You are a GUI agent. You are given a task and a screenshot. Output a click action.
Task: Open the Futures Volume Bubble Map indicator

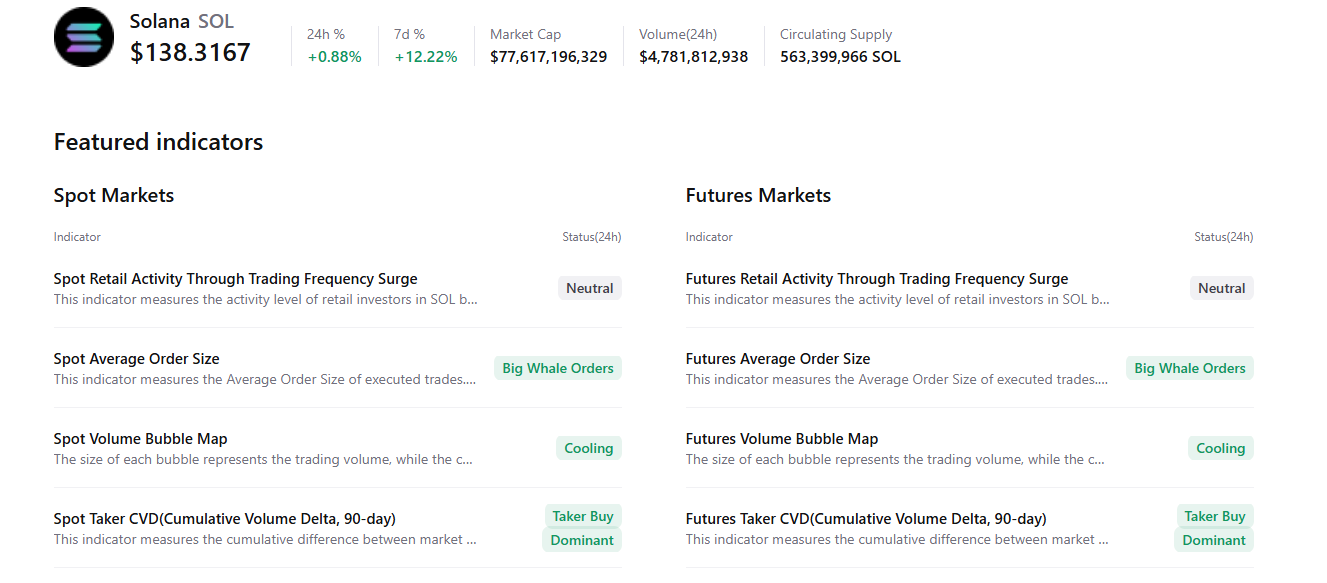[x=780, y=438]
